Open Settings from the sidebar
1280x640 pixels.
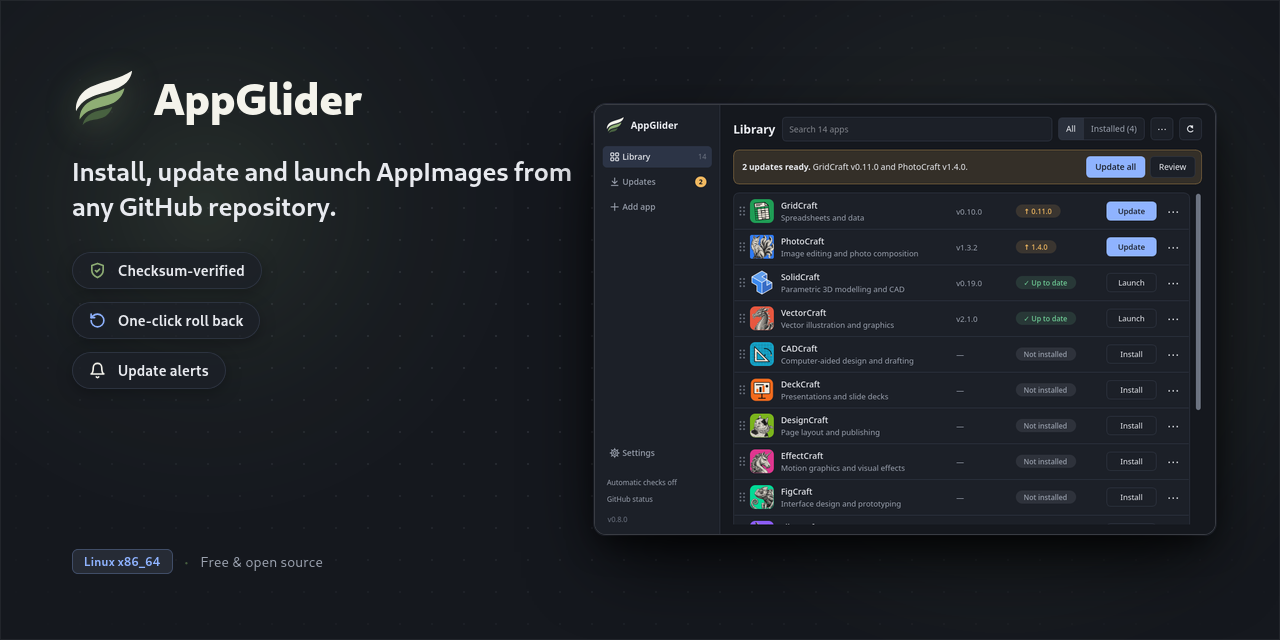click(657, 453)
